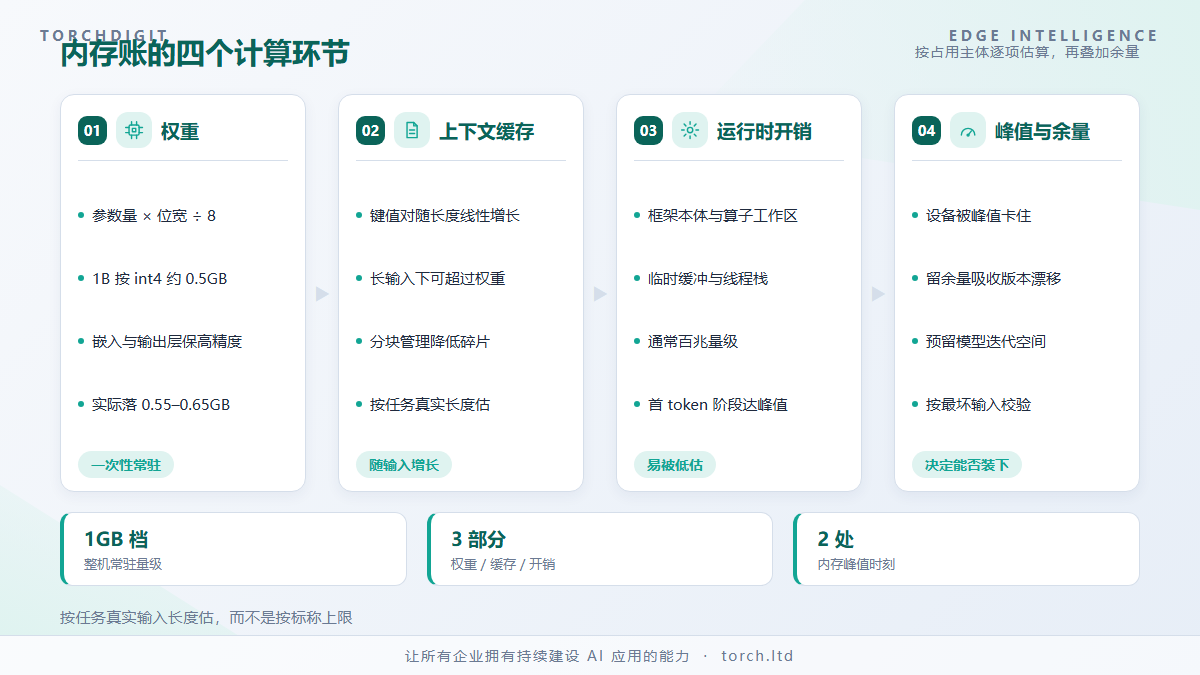Click the document icon beside 上下文缓存
The image size is (1200, 675).
pyautogui.click(x=412, y=130)
